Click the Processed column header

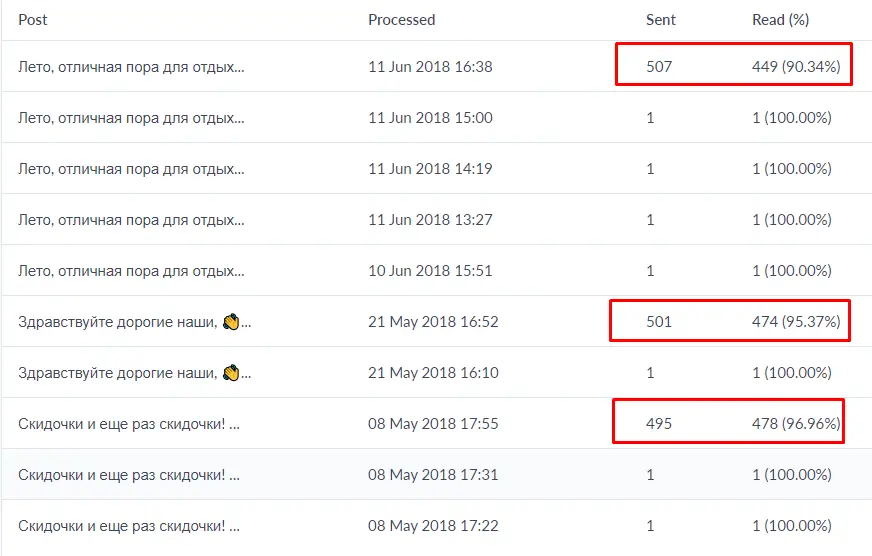pyautogui.click(x=402, y=20)
